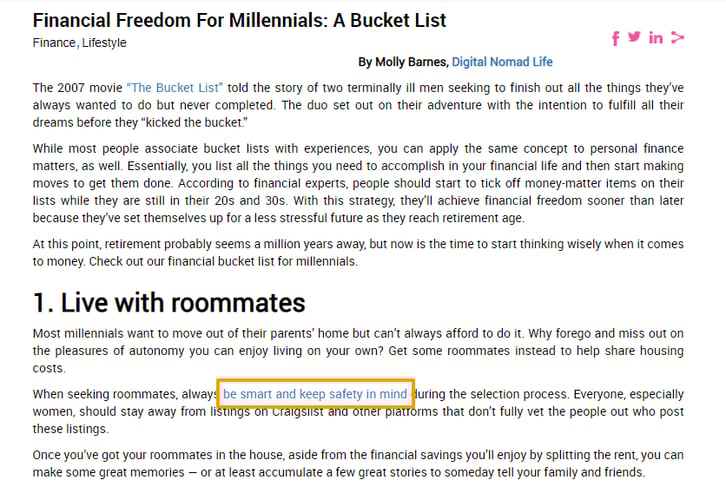Screen dimensions: 726x493
Task: Click the "1. Live with roommates" heading
Action: [x=169, y=303]
